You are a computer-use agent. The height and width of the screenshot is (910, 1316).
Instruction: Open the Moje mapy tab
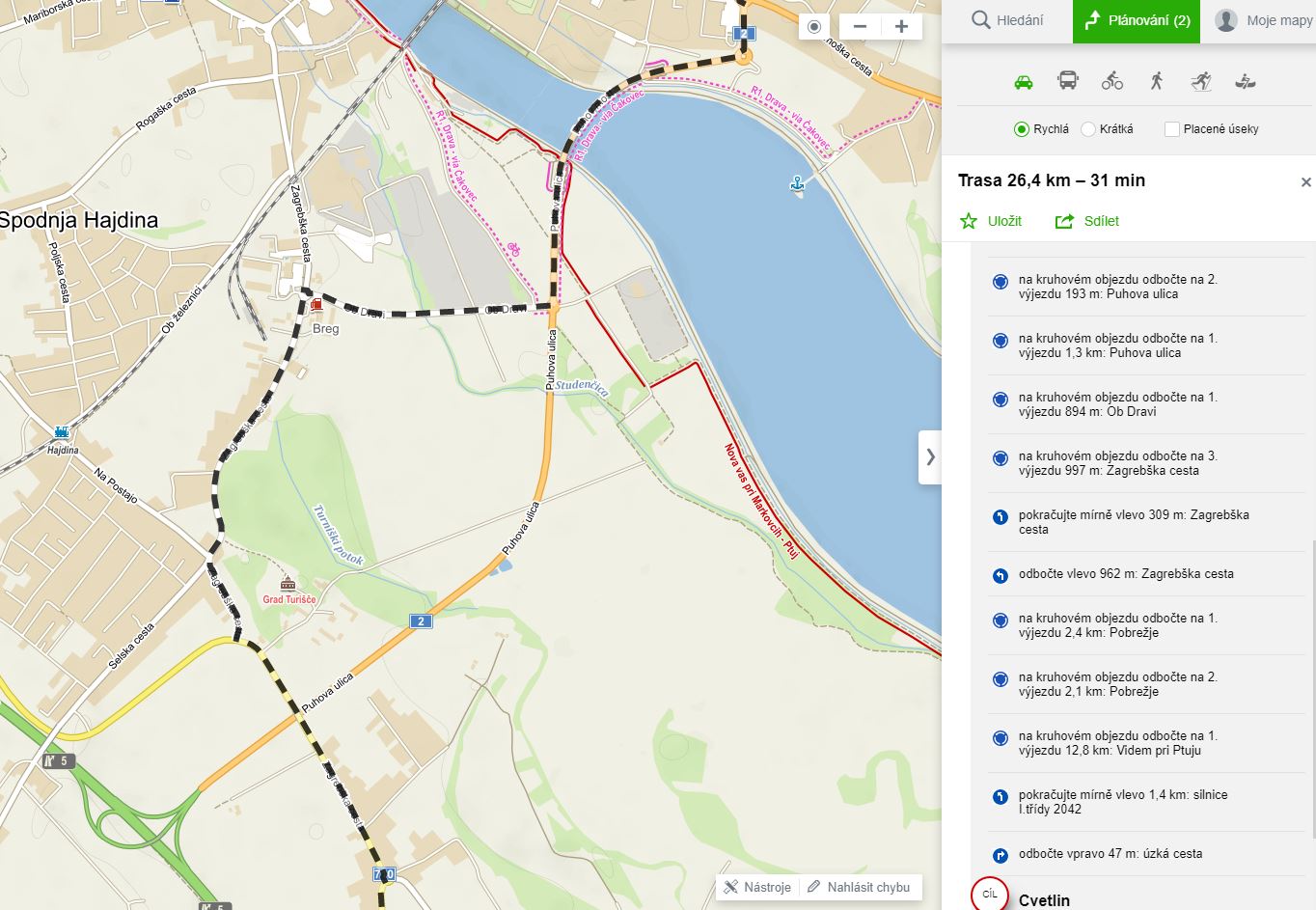pyautogui.click(x=1263, y=20)
